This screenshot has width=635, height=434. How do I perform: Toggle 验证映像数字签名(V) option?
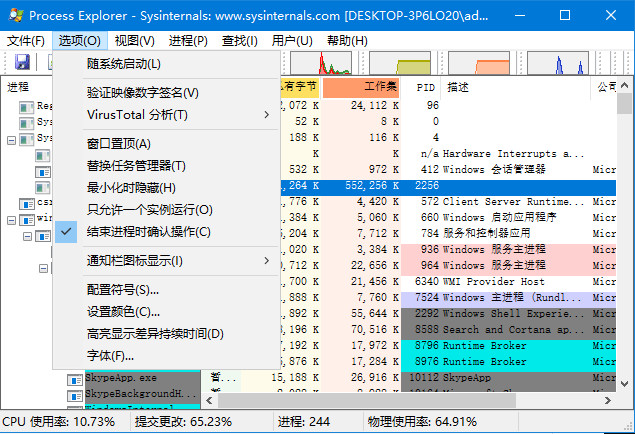166,93
